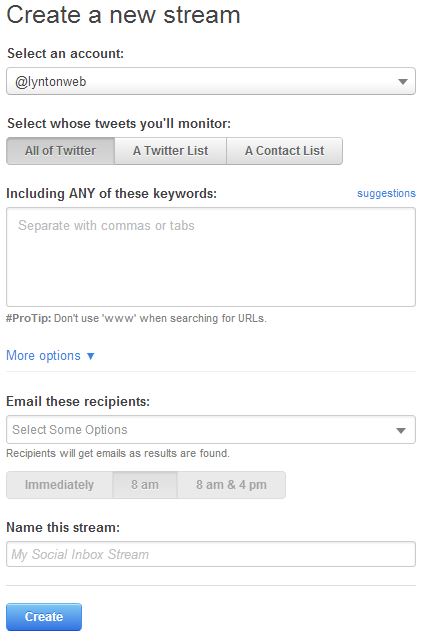
Task: Set email timing to Immediately
Action: pos(59,485)
